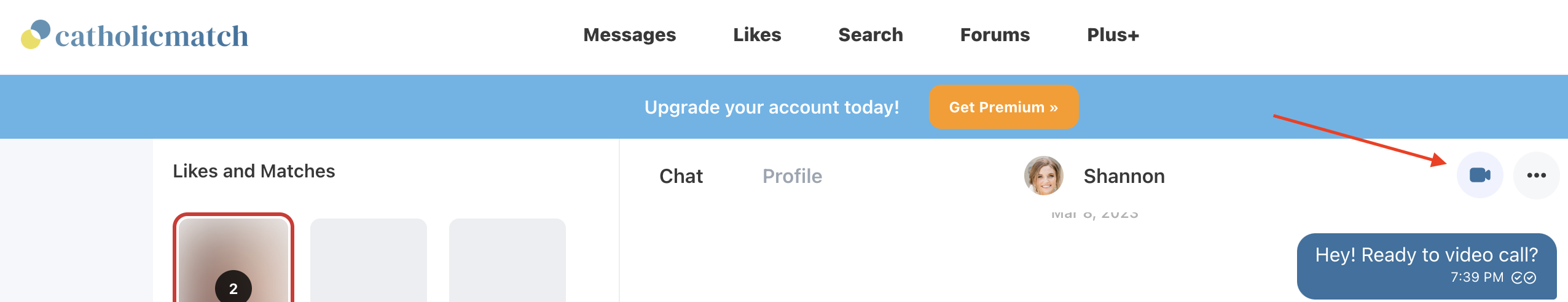Viewport: 1568px width, 302px height.
Task: Click Shannon's profile avatar
Action: pos(1043,176)
